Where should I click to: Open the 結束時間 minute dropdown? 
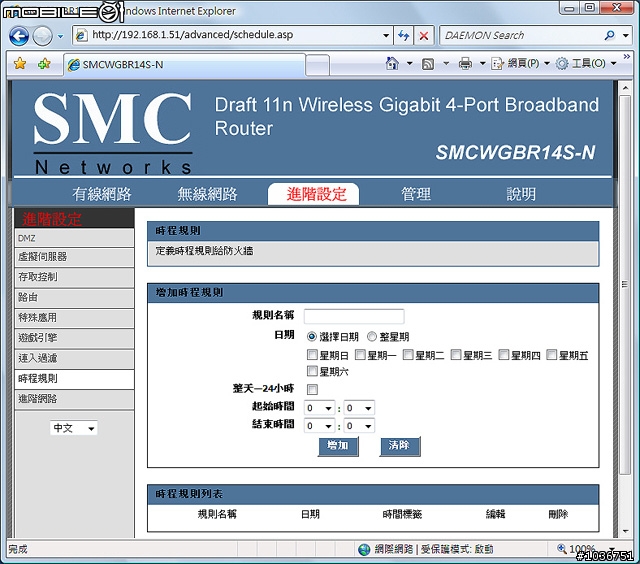359,426
